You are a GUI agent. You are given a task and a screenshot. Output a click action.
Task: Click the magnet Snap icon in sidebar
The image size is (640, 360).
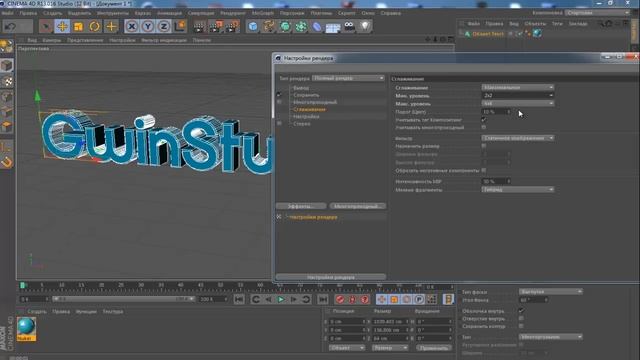[7, 162]
